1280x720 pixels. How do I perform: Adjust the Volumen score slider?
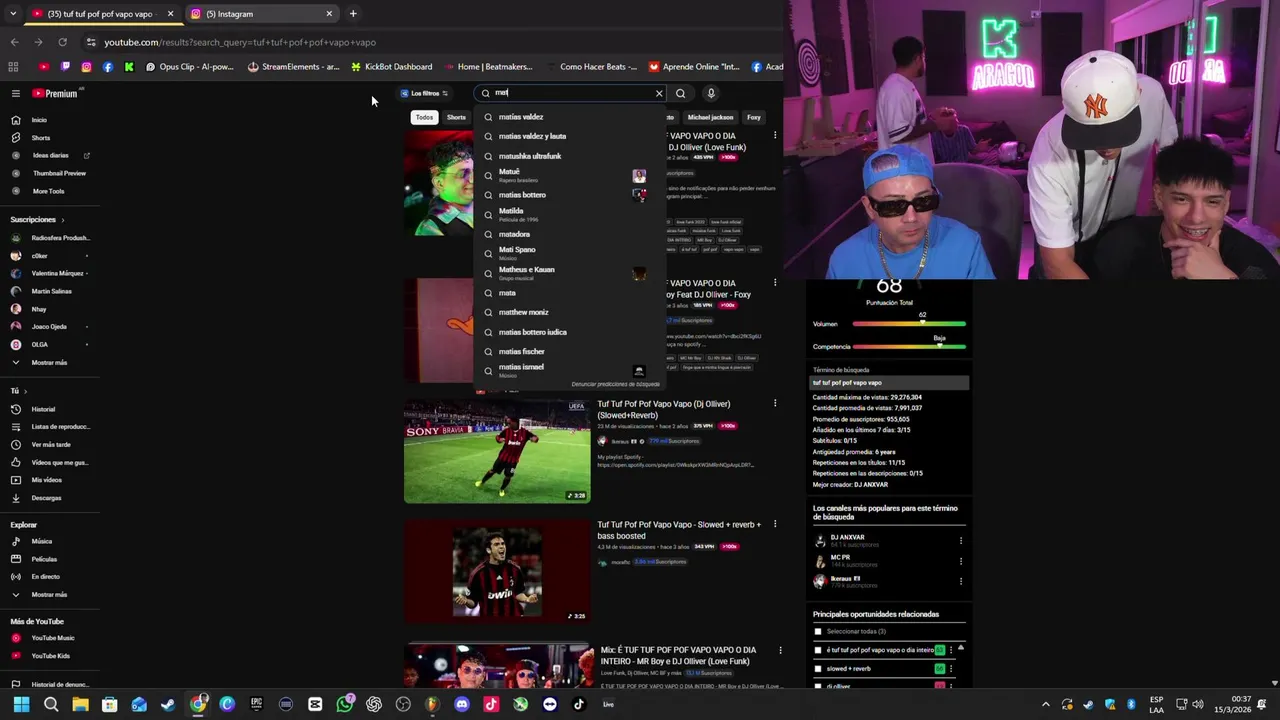909,324
